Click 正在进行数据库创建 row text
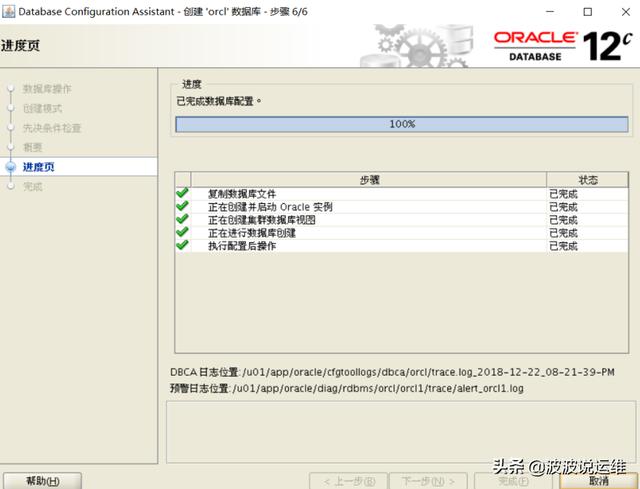 coord(252,233)
